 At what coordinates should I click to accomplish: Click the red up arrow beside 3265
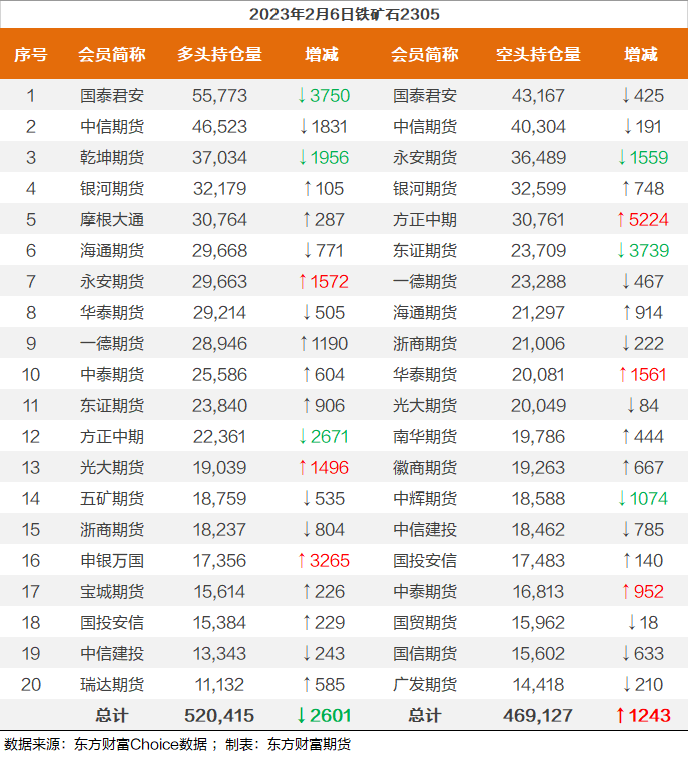(x=303, y=561)
